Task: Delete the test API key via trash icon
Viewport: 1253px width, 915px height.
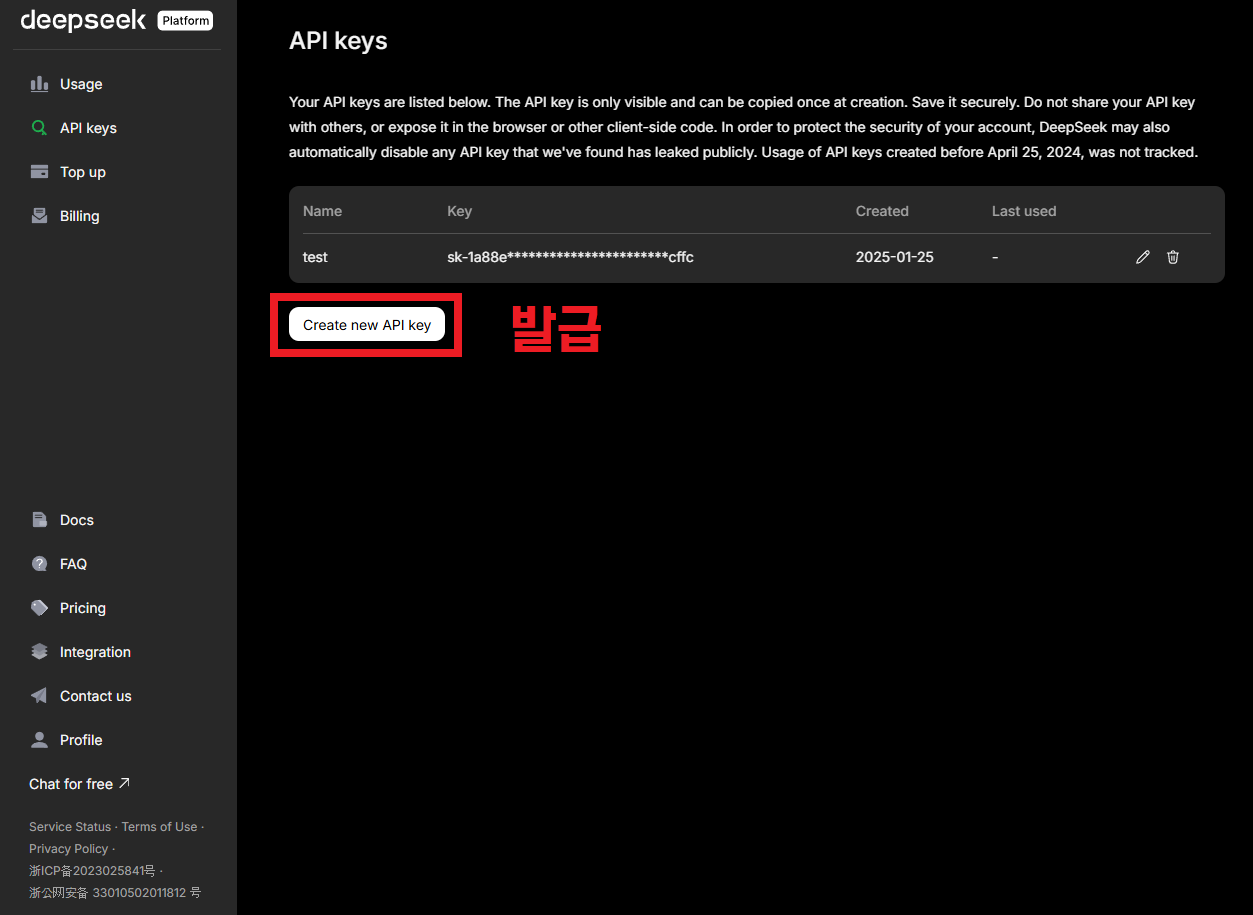Action: 1173,257
